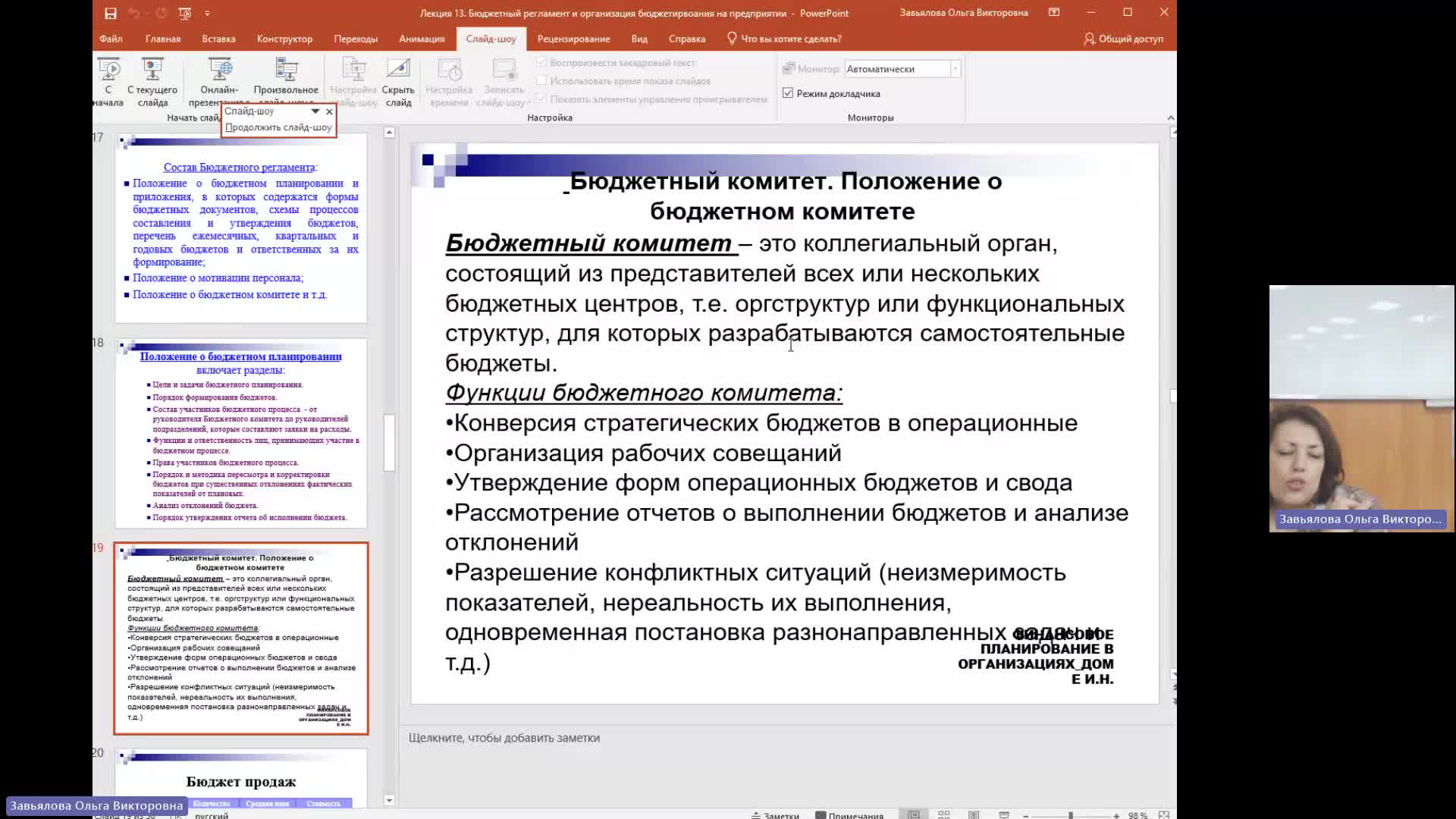
Task: Switch to the Анимация tab
Action: (422, 39)
